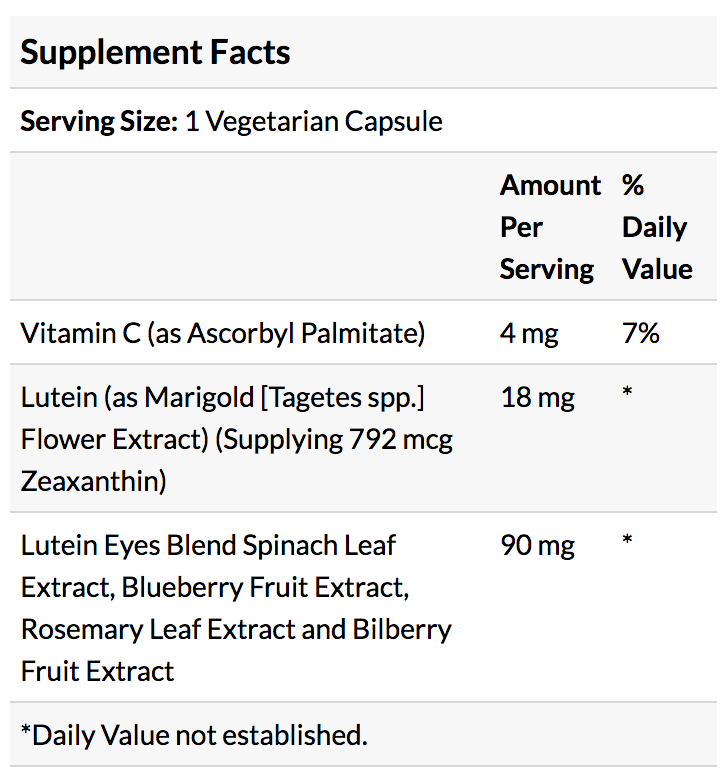Viewport: 728px width, 782px height.
Task: Select the Serving Size label
Action: point(99,121)
